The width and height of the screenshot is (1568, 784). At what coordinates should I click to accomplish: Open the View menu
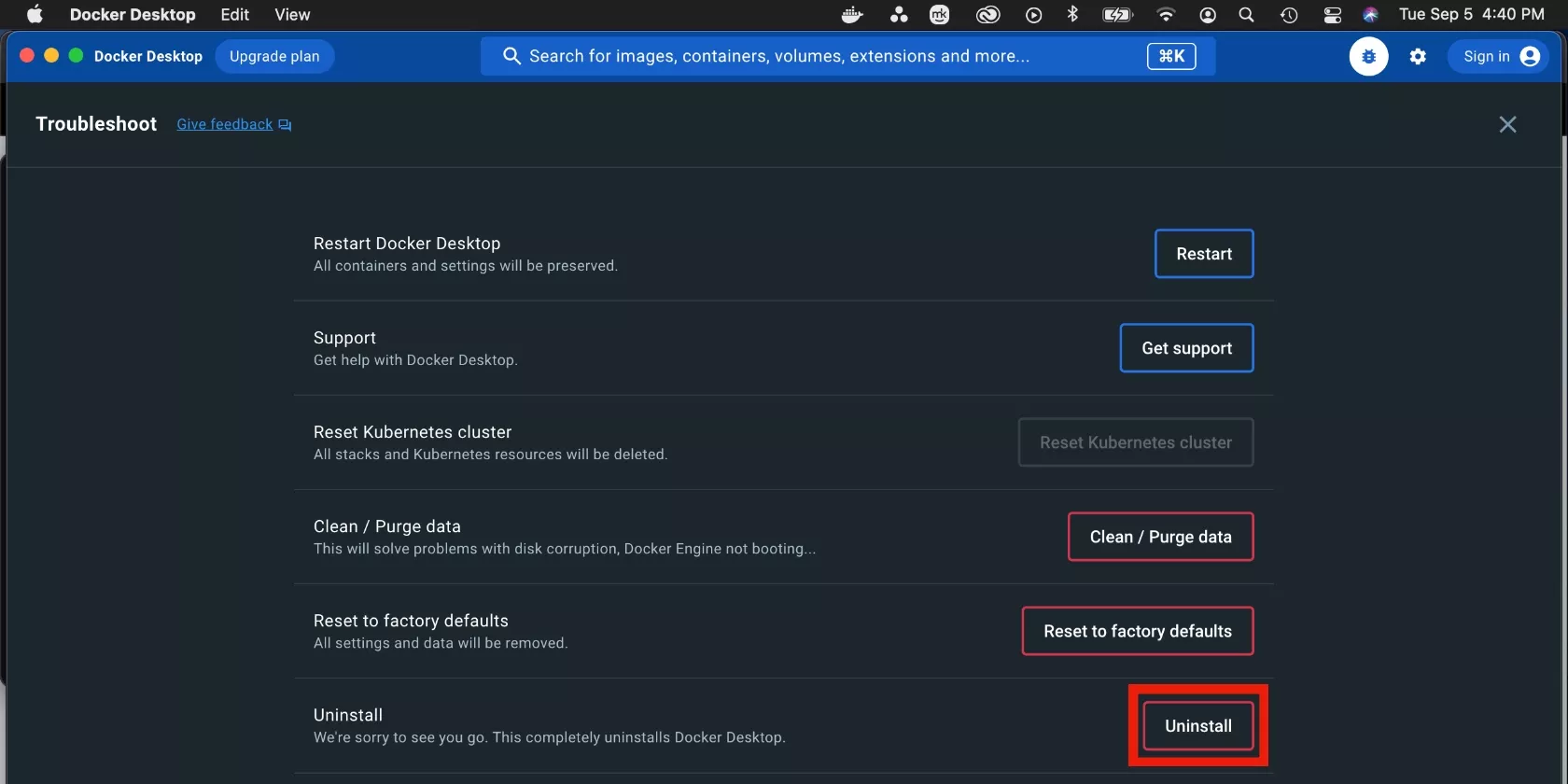[x=292, y=15]
